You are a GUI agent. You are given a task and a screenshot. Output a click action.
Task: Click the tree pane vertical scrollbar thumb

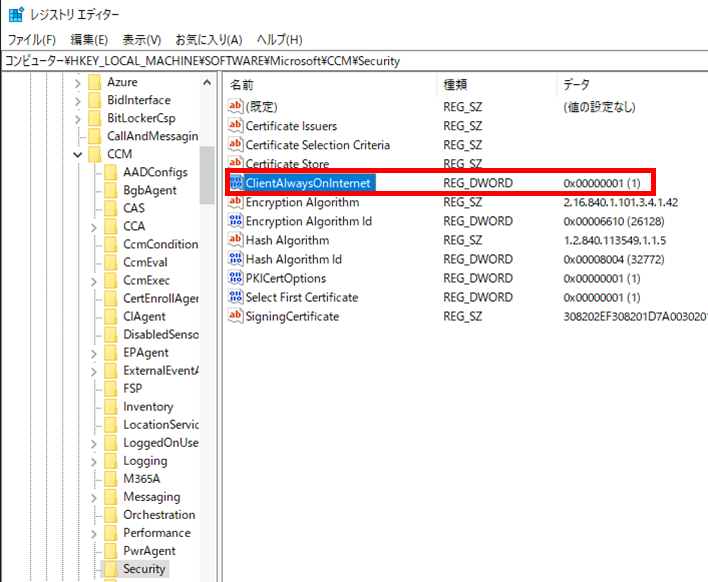[x=207, y=175]
